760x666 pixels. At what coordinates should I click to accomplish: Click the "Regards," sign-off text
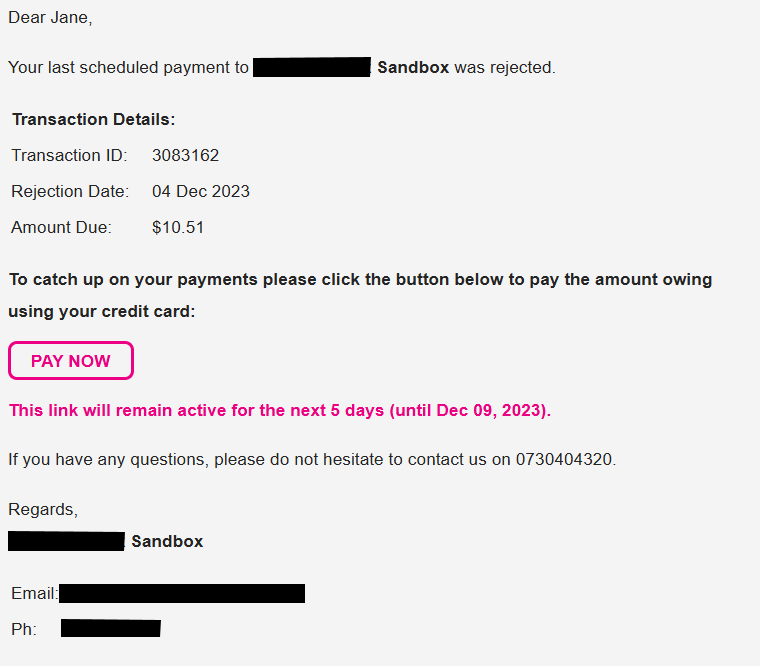click(43, 509)
